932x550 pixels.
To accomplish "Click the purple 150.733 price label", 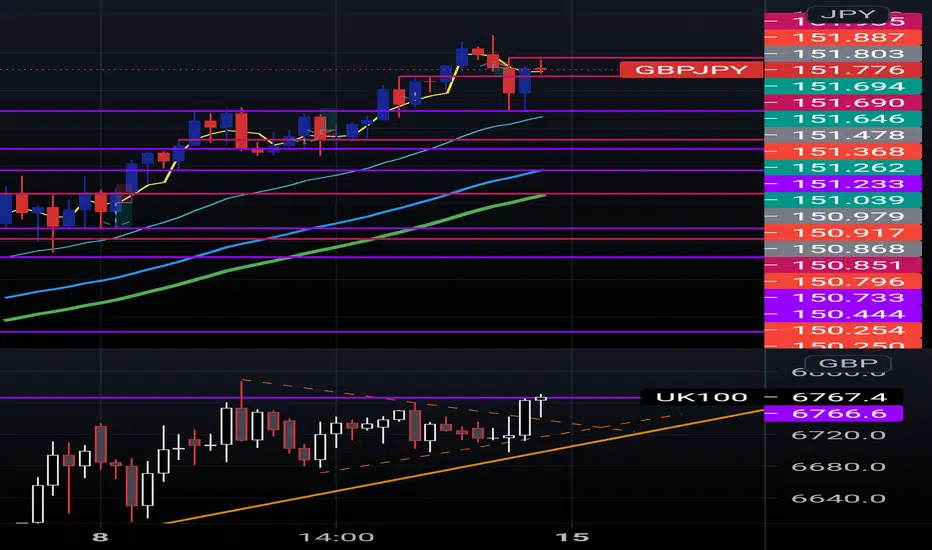I will pos(843,297).
